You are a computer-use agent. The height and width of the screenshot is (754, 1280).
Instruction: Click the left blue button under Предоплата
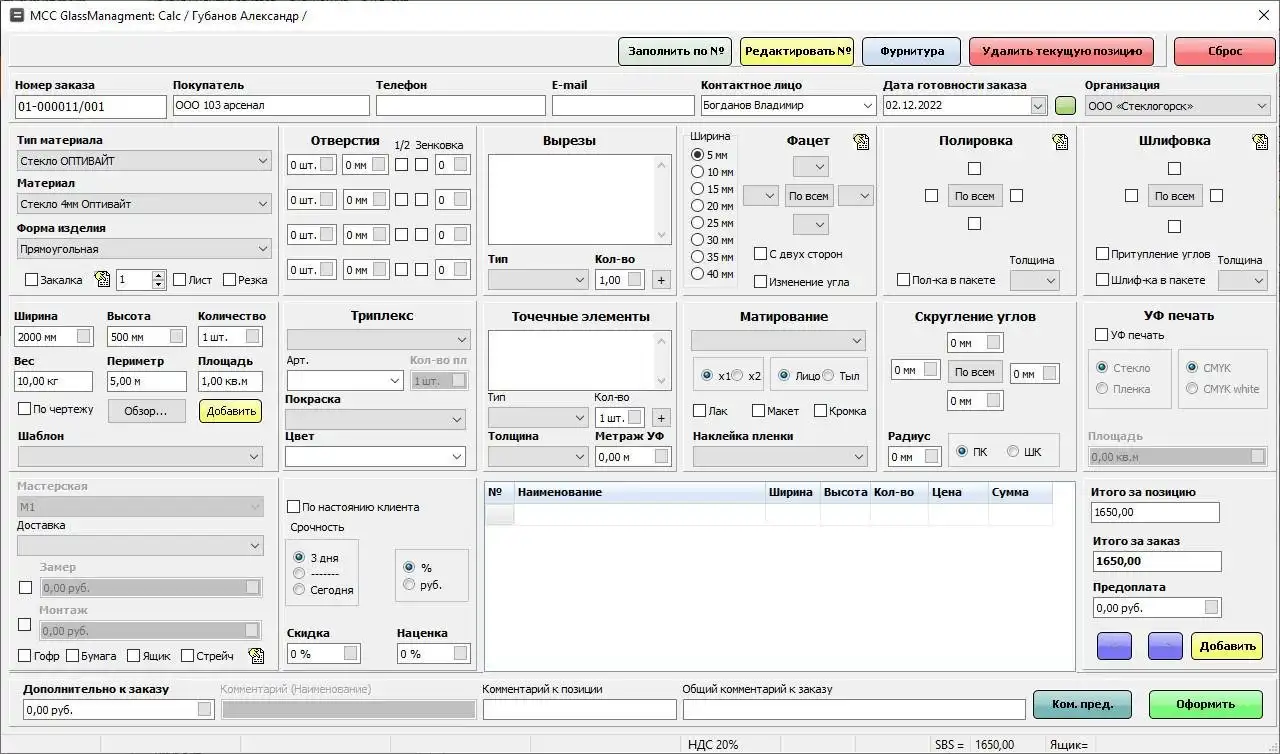pos(1114,646)
